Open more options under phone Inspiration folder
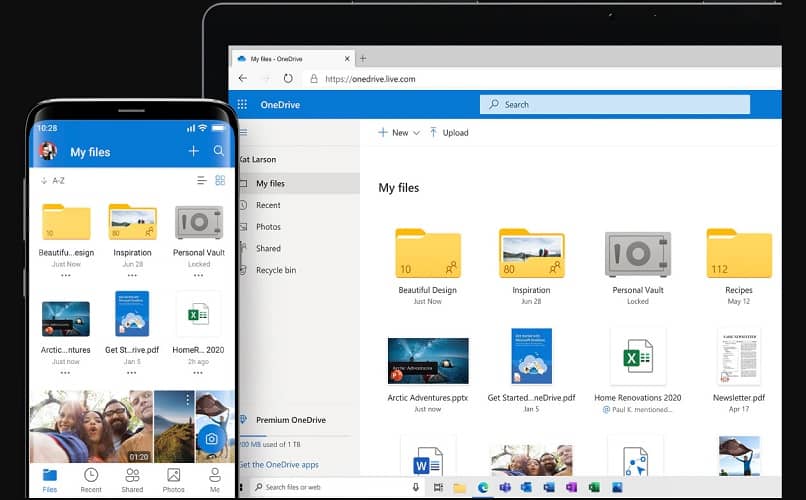 point(133,276)
